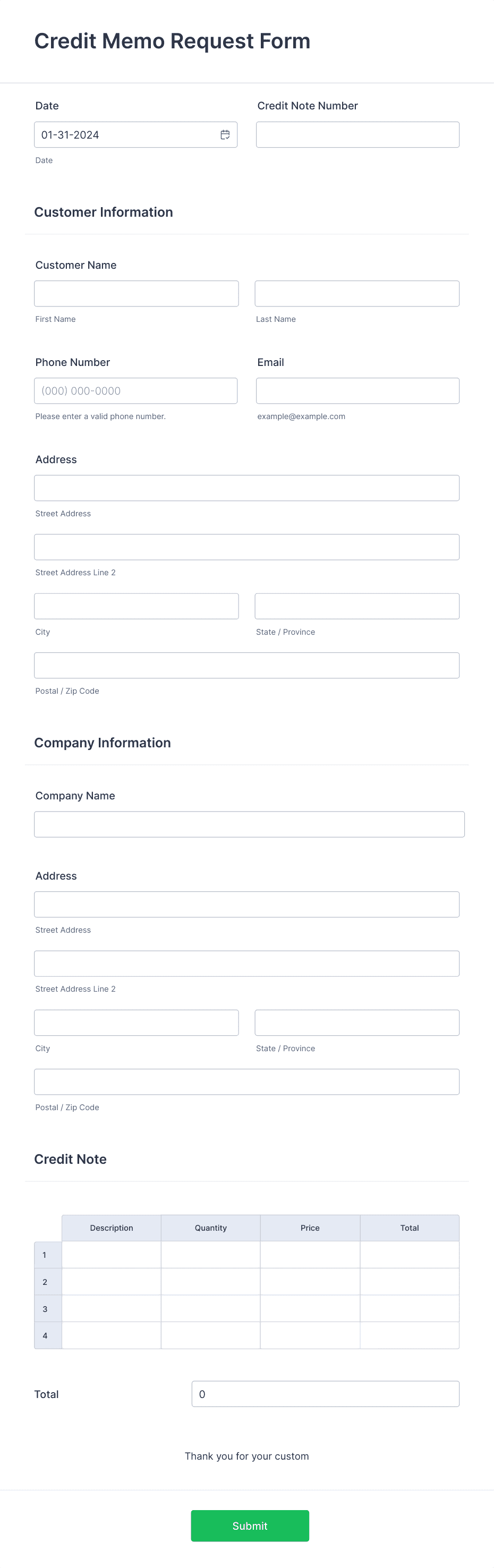Click the Total amount field showing 0

tap(325, 1394)
